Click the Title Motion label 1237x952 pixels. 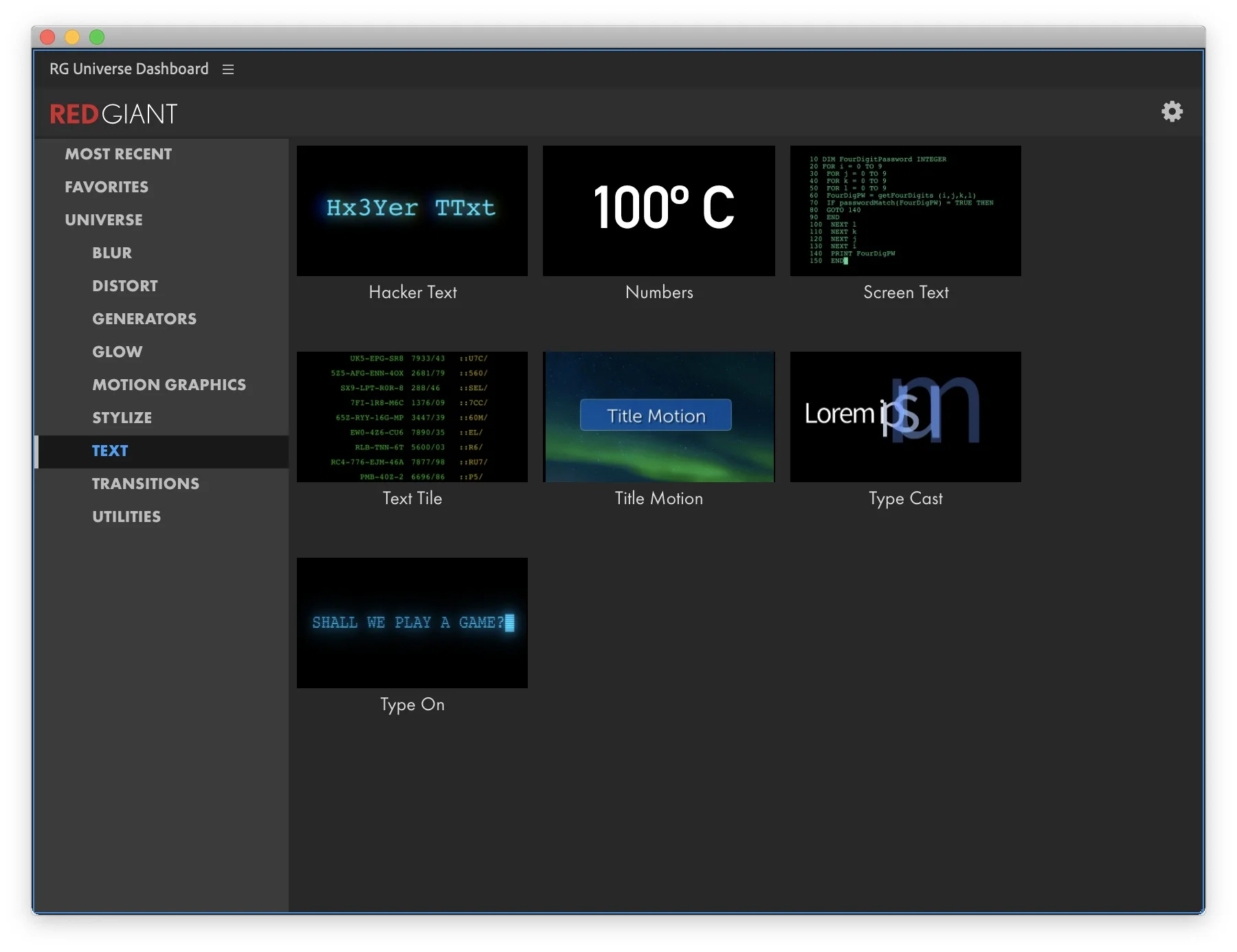(x=659, y=499)
